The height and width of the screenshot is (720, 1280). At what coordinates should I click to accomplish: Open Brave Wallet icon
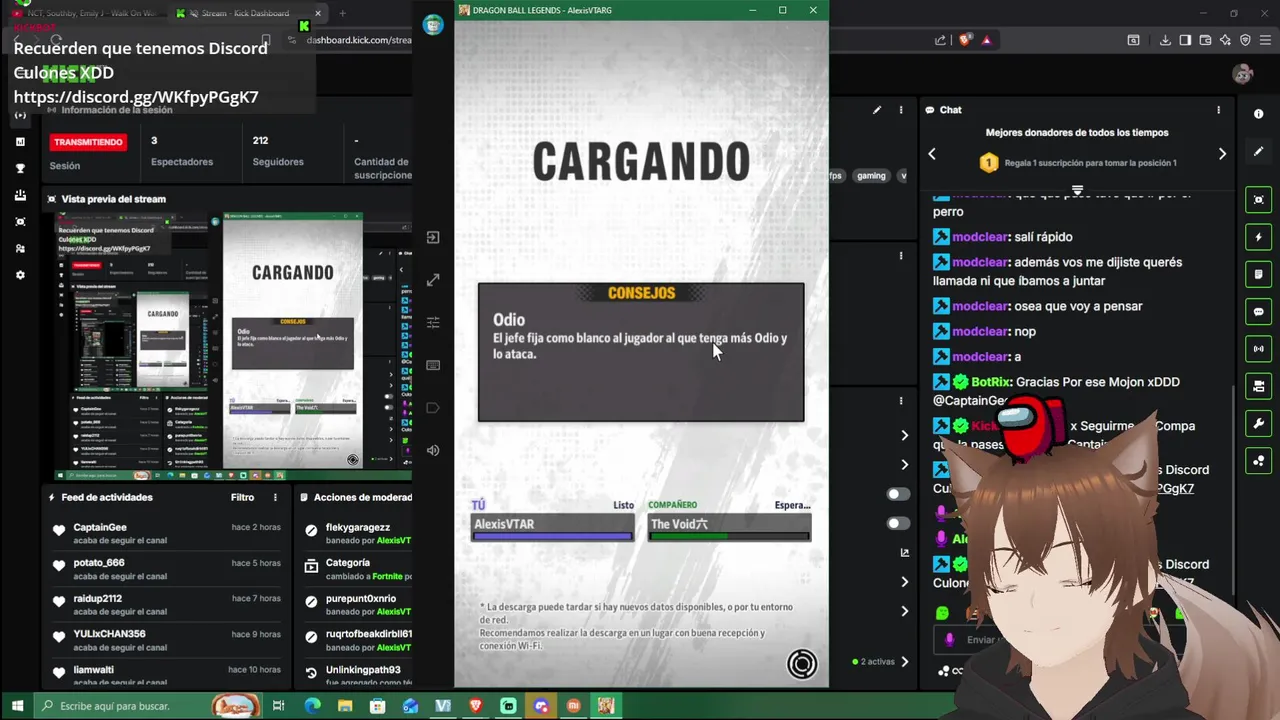pos(1205,40)
